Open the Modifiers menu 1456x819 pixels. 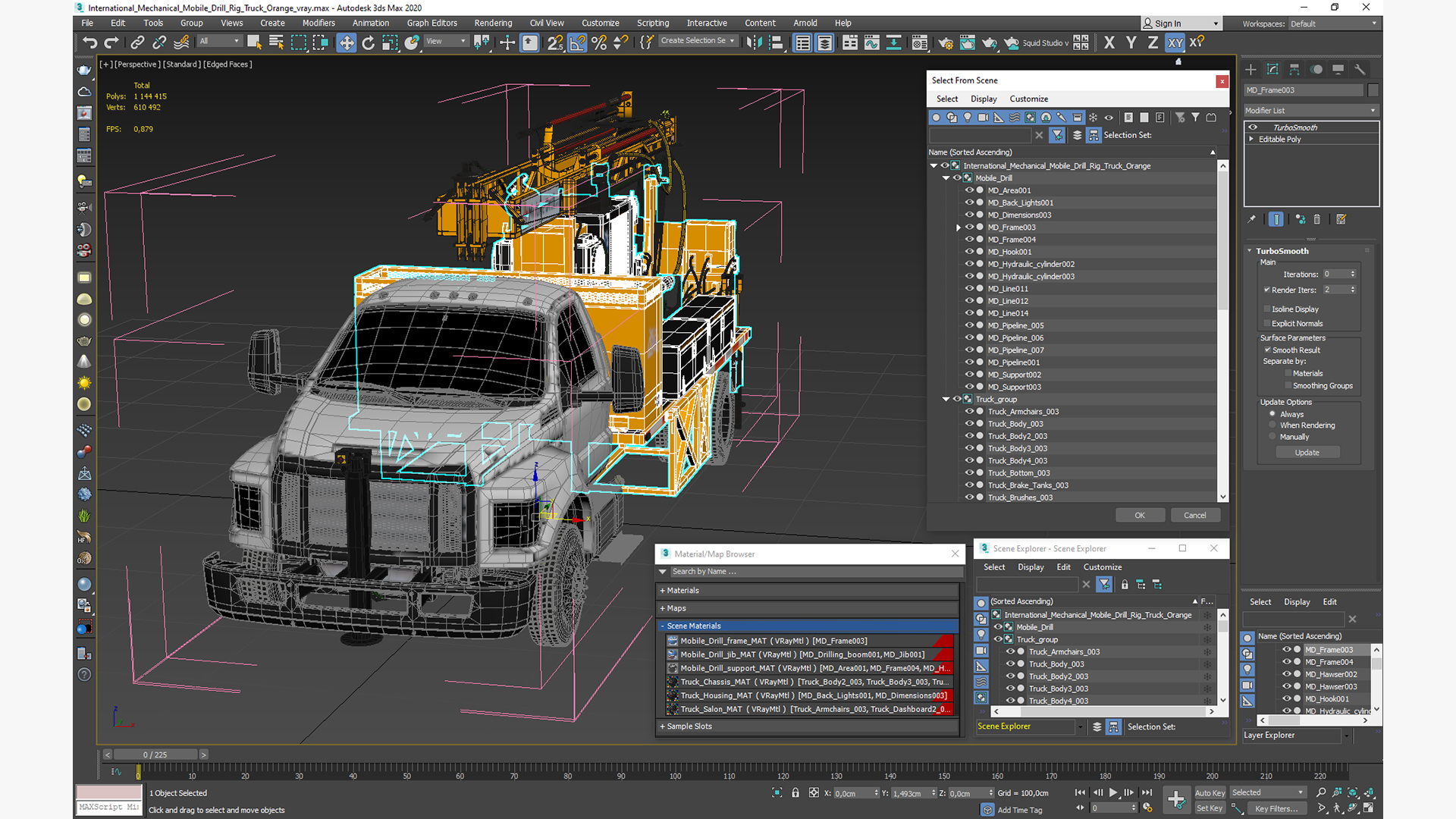coord(318,23)
